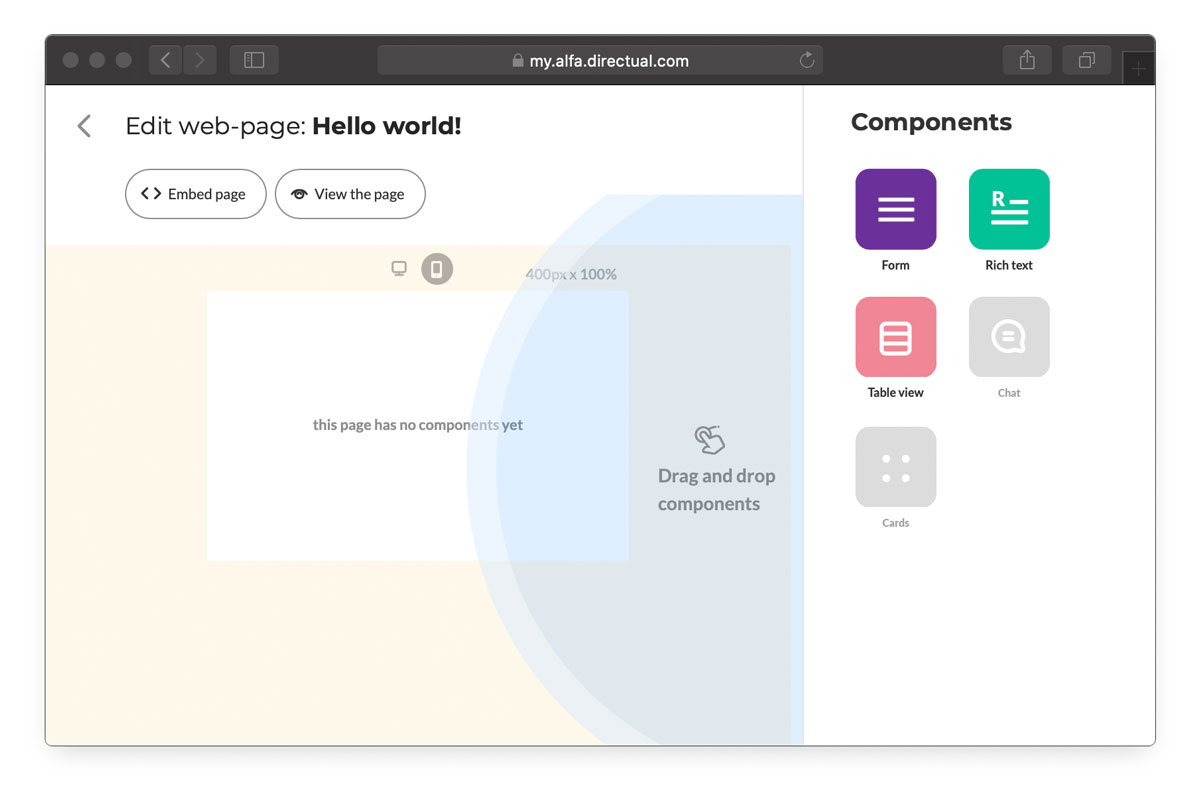Click the drag and drop hand icon

pos(709,439)
